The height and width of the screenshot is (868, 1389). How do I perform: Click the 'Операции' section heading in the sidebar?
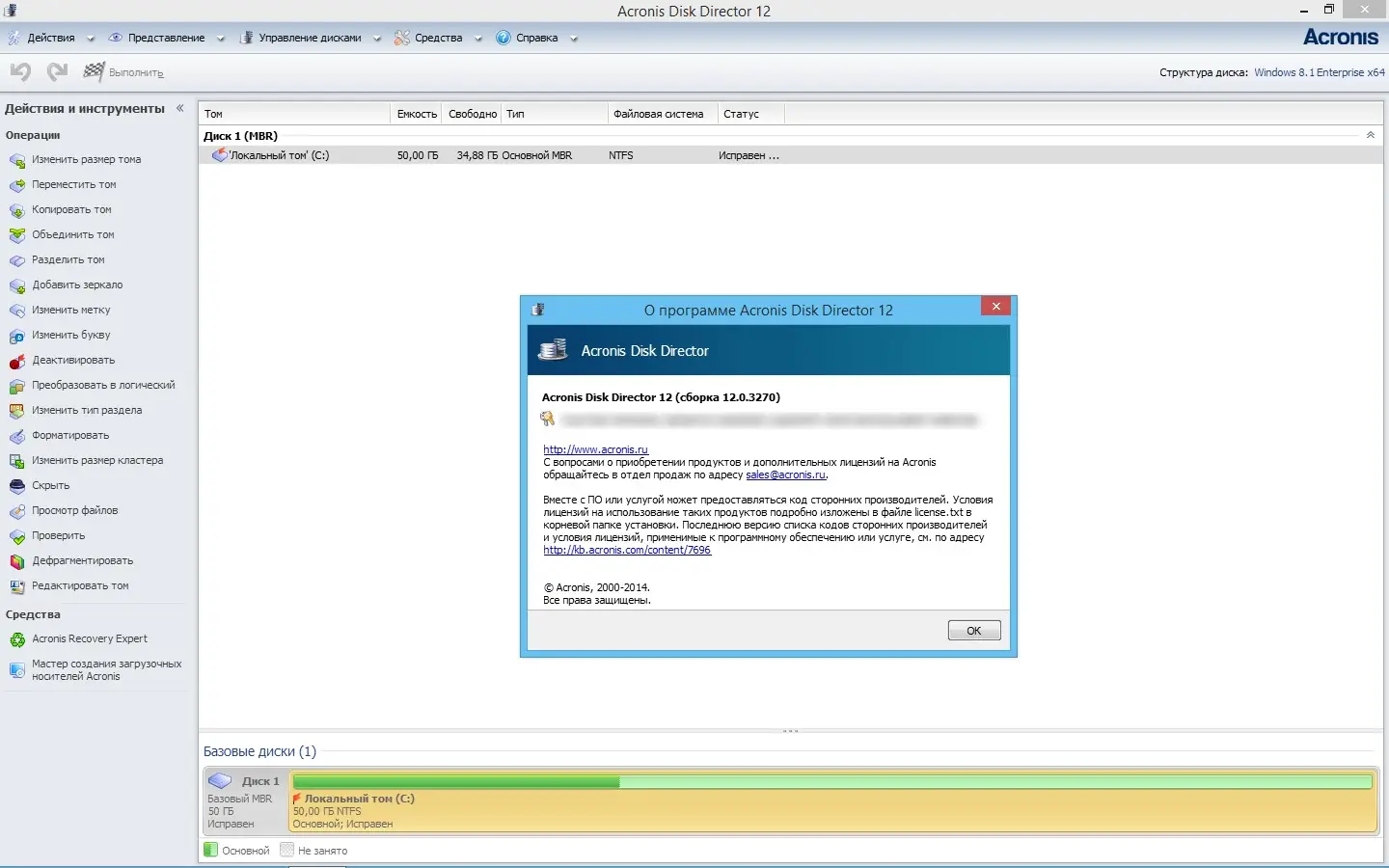pyautogui.click(x=33, y=135)
